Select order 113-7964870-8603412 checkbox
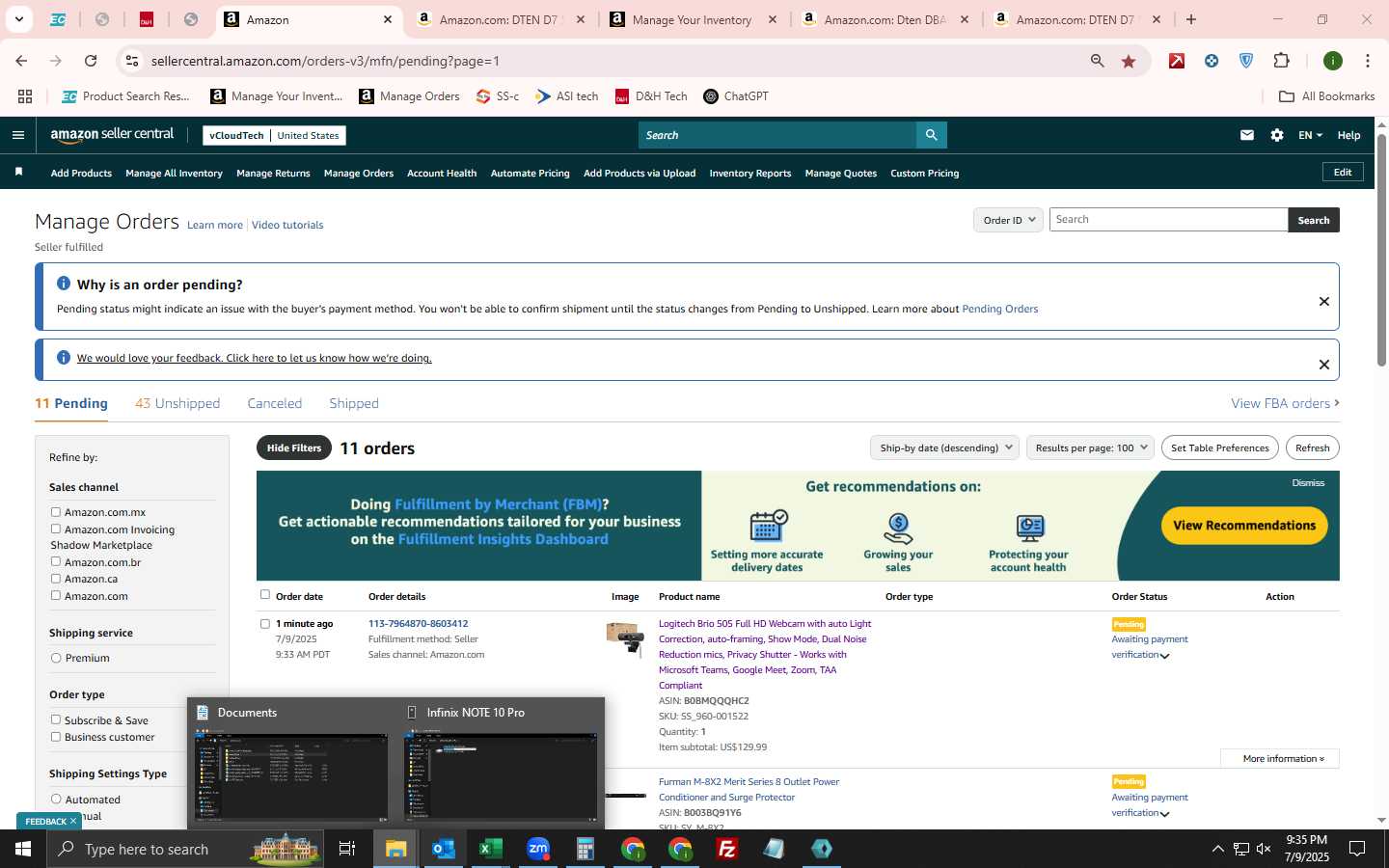Viewport: 1389px width, 868px height. 265,624
